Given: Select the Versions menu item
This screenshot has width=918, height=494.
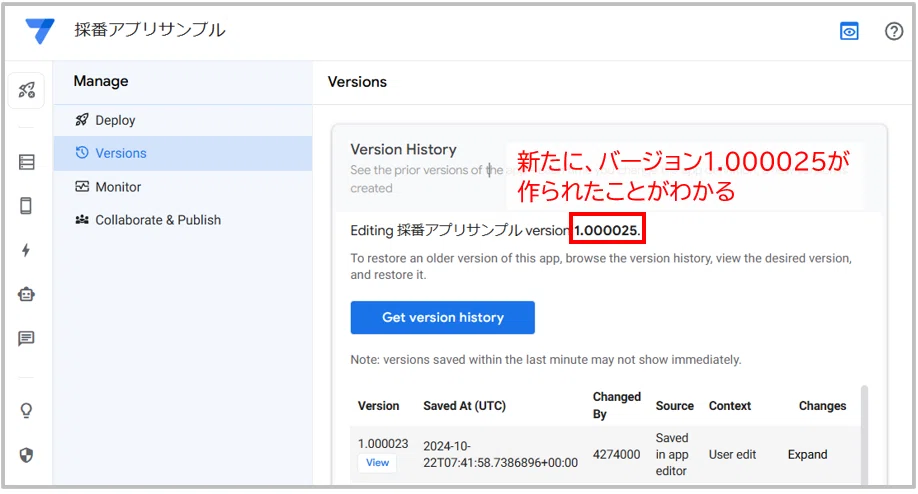Looking at the screenshot, I should [183, 153].
